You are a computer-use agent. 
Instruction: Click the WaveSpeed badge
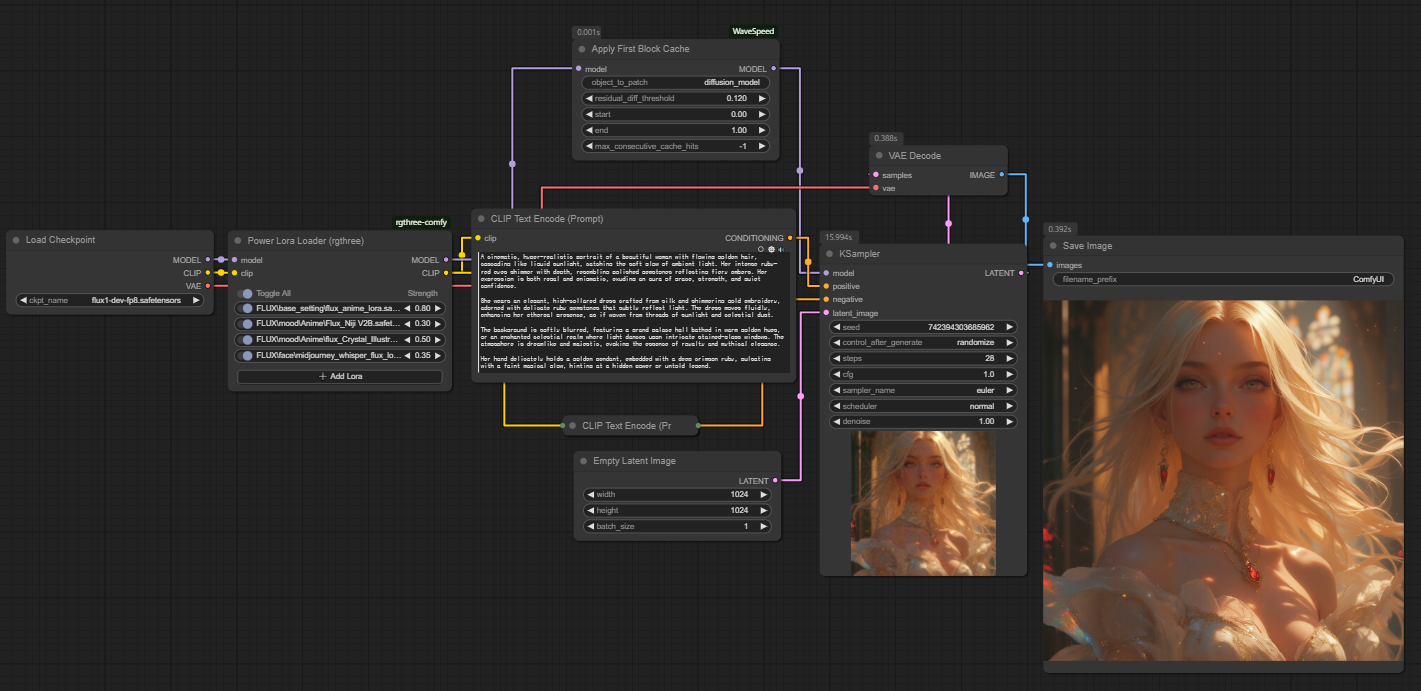pos(753,31)
